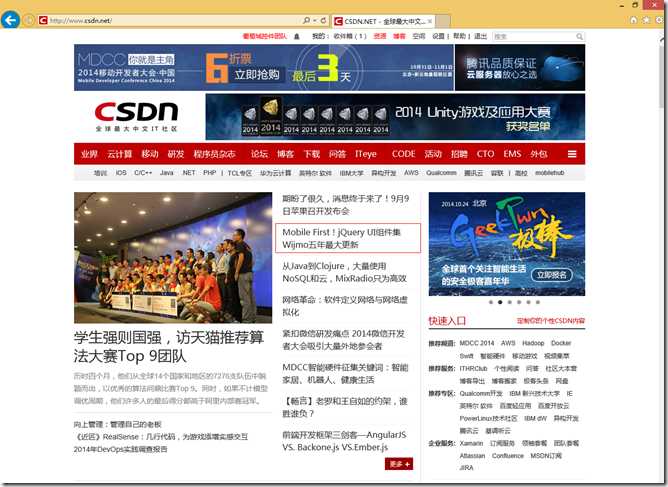668x487 pixels.
Task: Open the IE Tools gear icon
Action: tap(659, 20)
